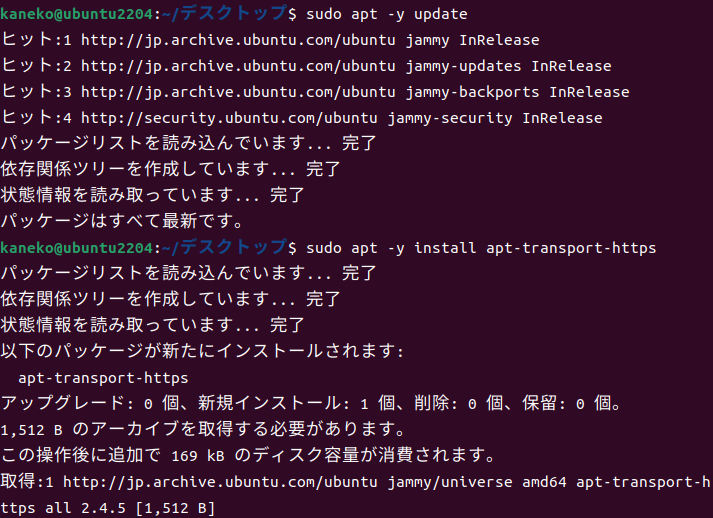Click the indented 'apt-transport-https' package name
The image size is (713, 518).
click(103, 378)
